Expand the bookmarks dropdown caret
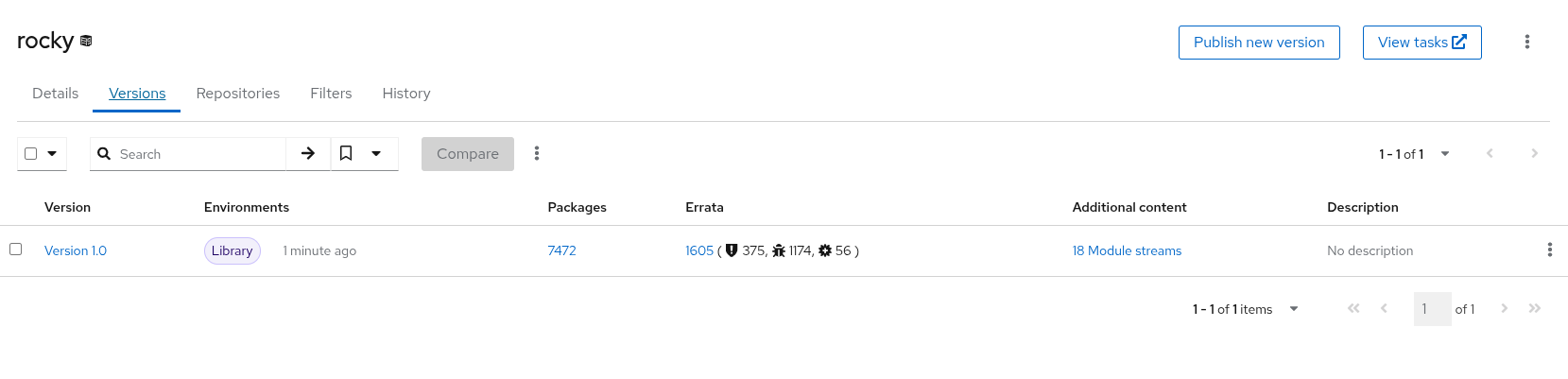The width and height of the screenshot is (1568, 379). pyautogui.click(x=376, y=153)
